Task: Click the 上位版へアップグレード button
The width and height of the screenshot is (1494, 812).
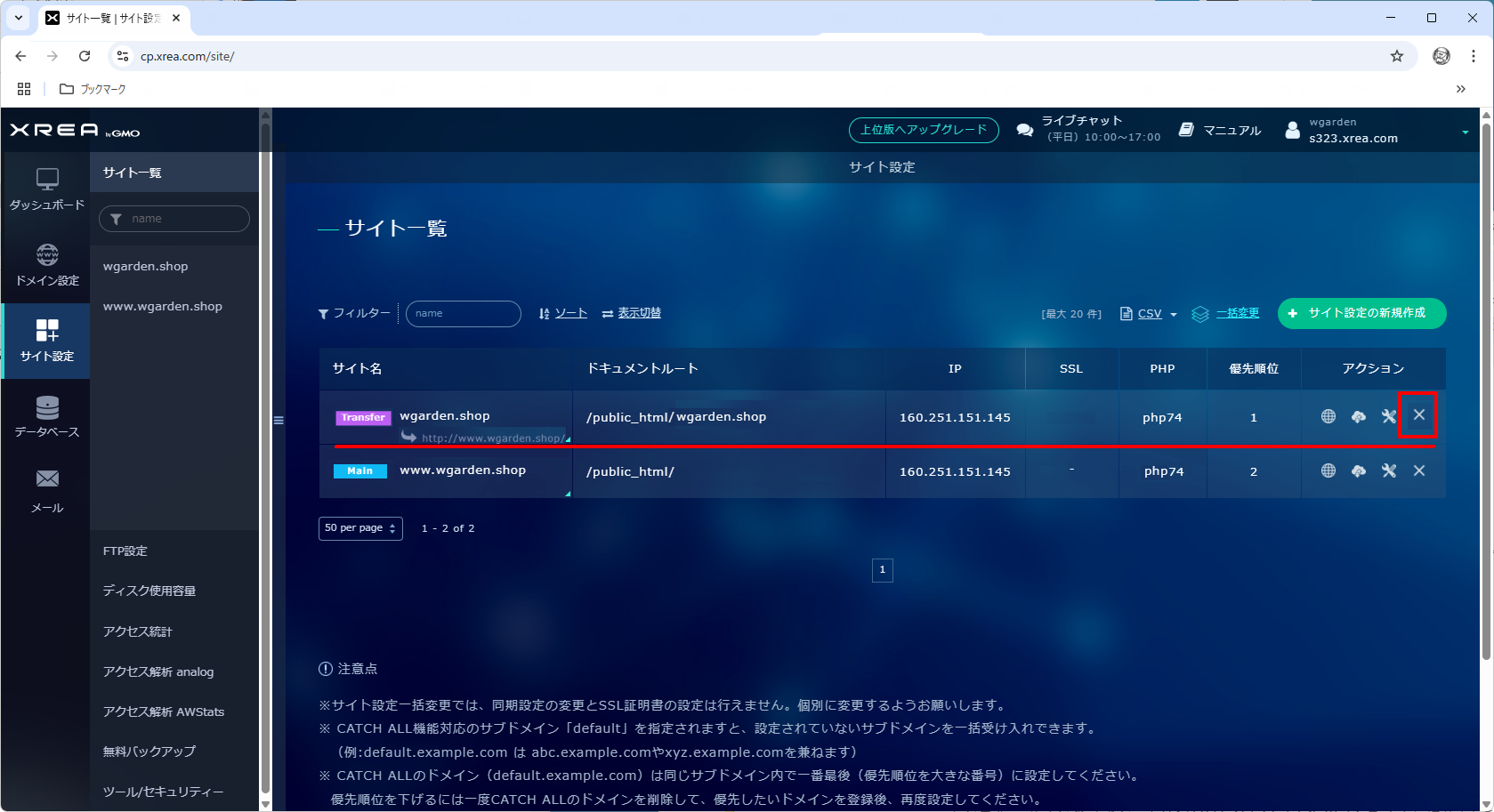Action: pos(923,130)
